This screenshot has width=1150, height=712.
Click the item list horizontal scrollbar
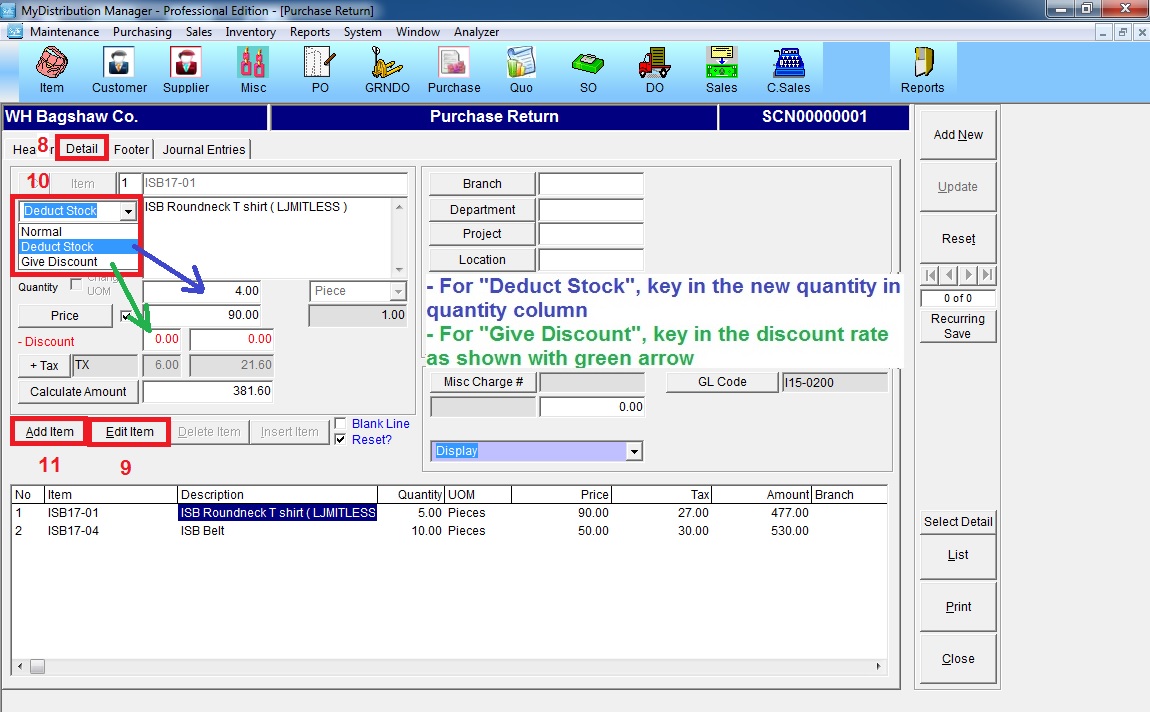[450, 666]
